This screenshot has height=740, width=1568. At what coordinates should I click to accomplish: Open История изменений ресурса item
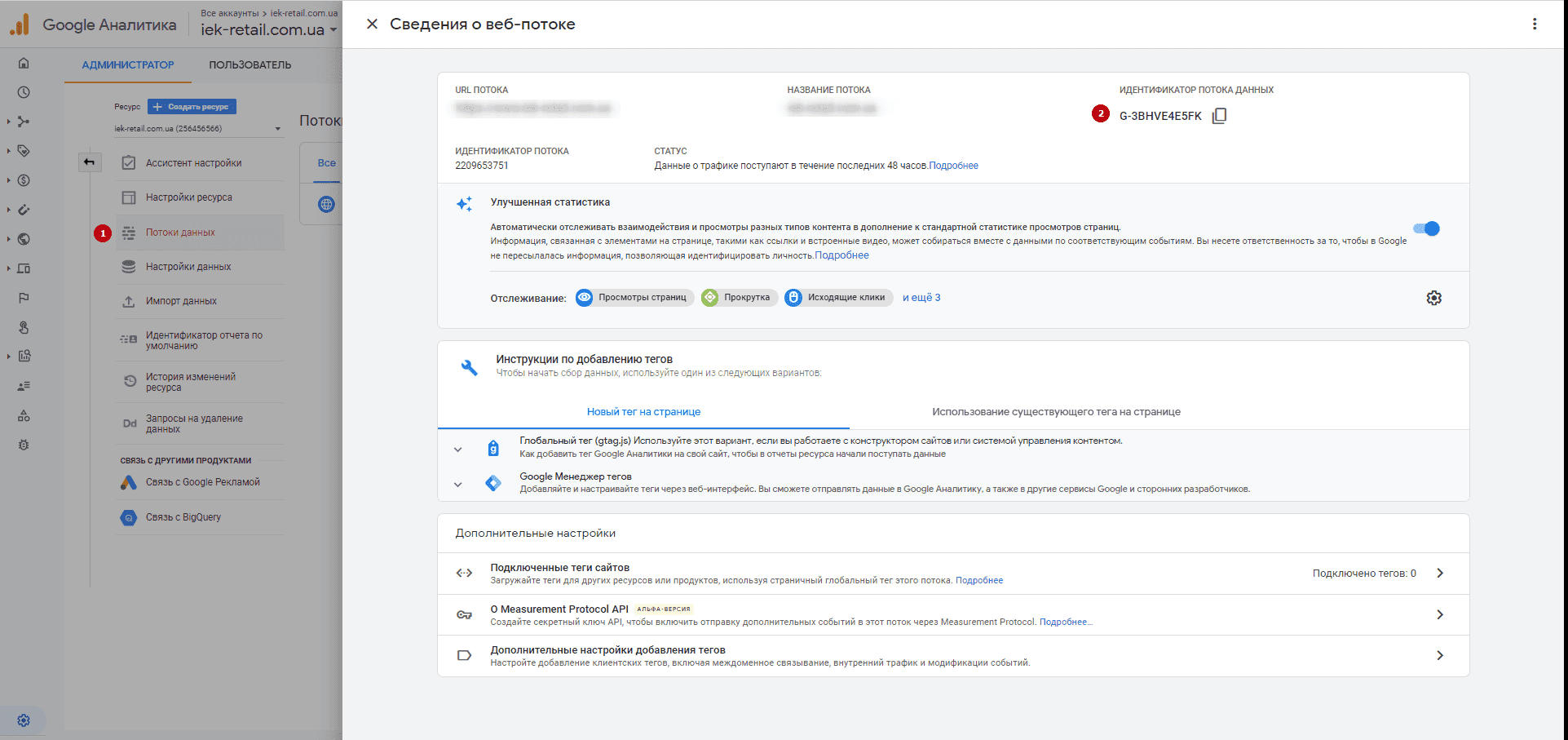(200, 382)
